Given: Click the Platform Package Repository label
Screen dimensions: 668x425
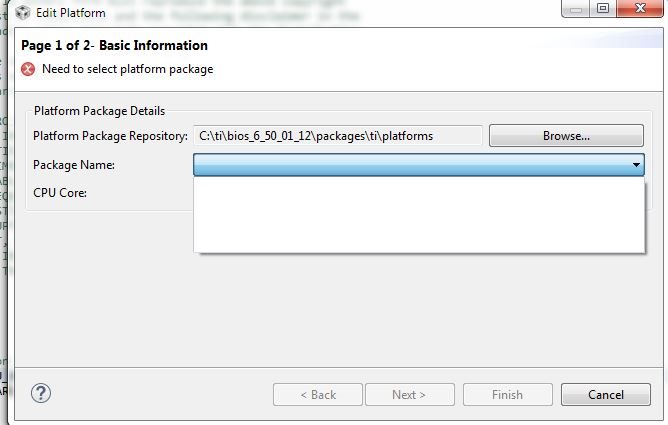Looking at the screenshot, I should point(110,135).
